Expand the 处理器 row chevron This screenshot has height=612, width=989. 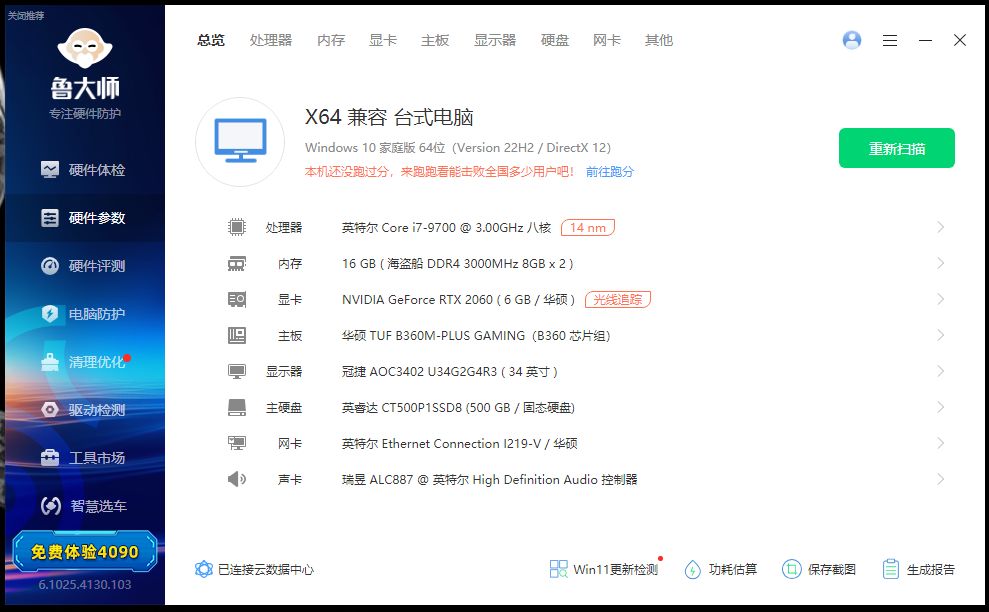940,227
